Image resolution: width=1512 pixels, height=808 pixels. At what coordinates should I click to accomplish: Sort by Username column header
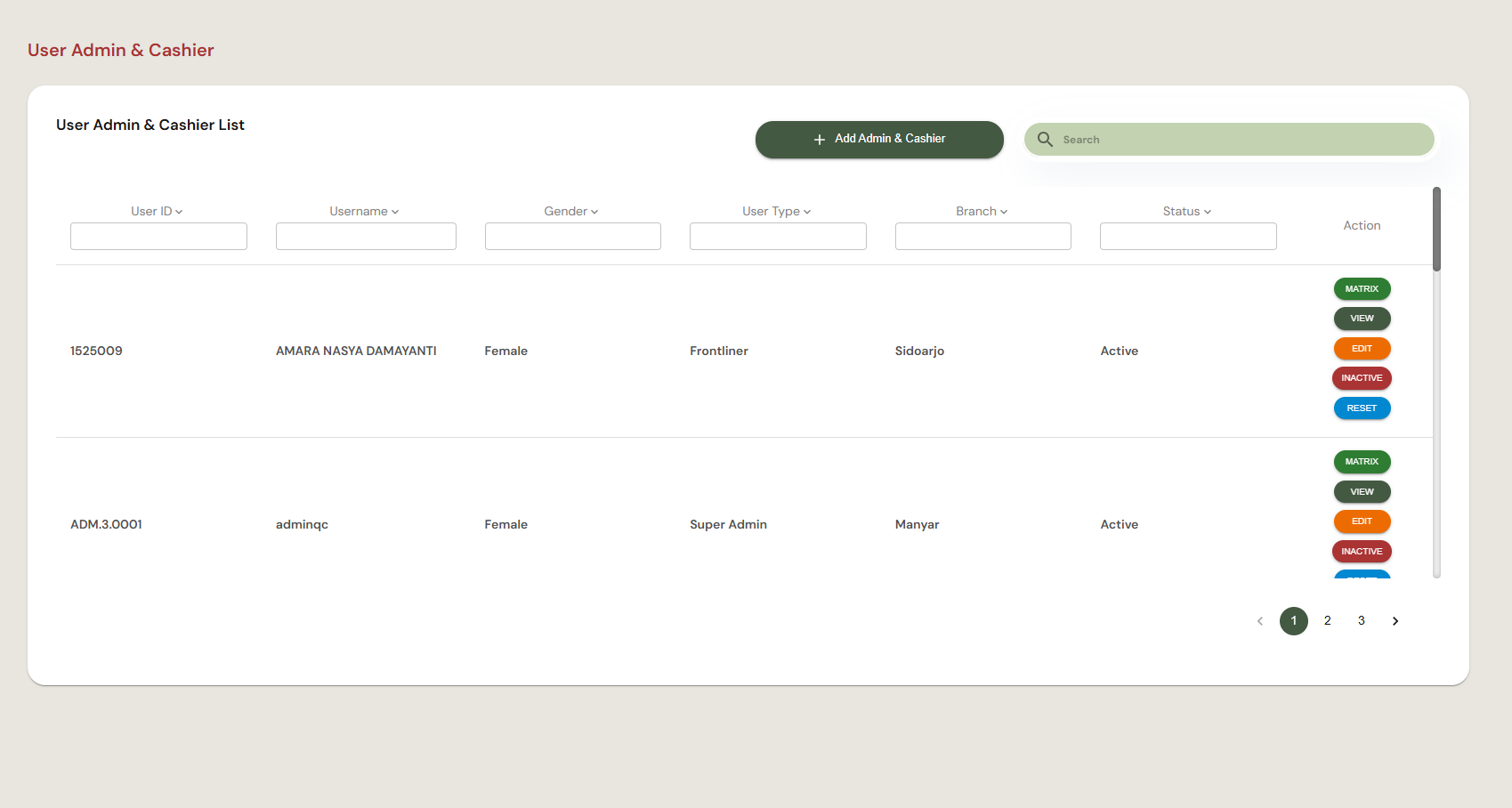[x=364, y=212]
